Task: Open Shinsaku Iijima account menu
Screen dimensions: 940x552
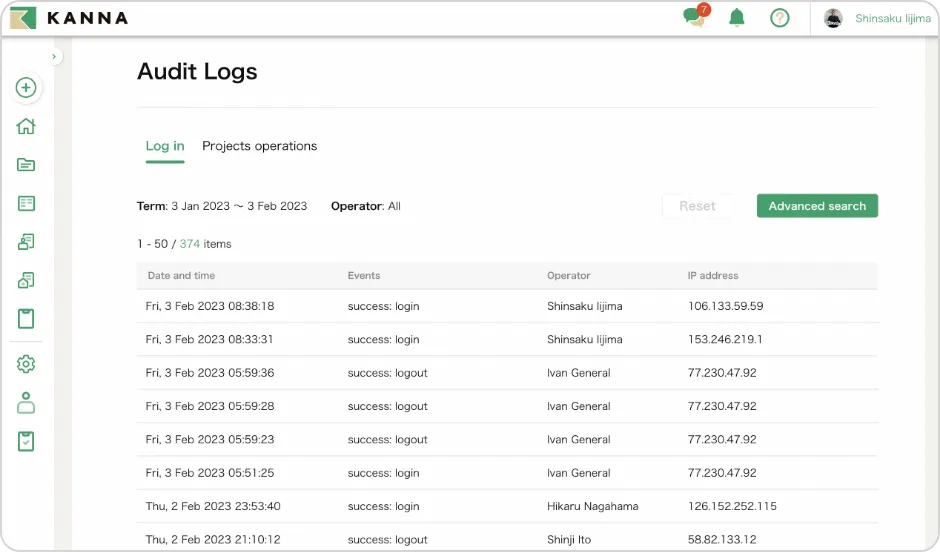Action: 877,18
